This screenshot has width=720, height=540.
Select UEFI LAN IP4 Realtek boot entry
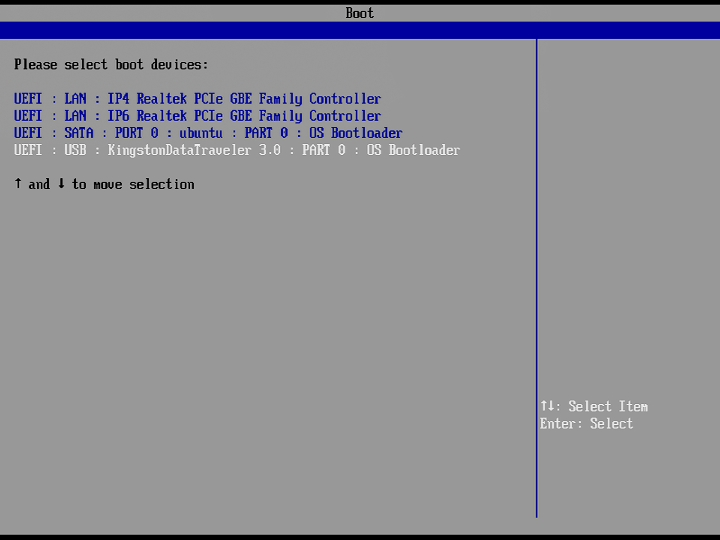[x=197, y=99]
